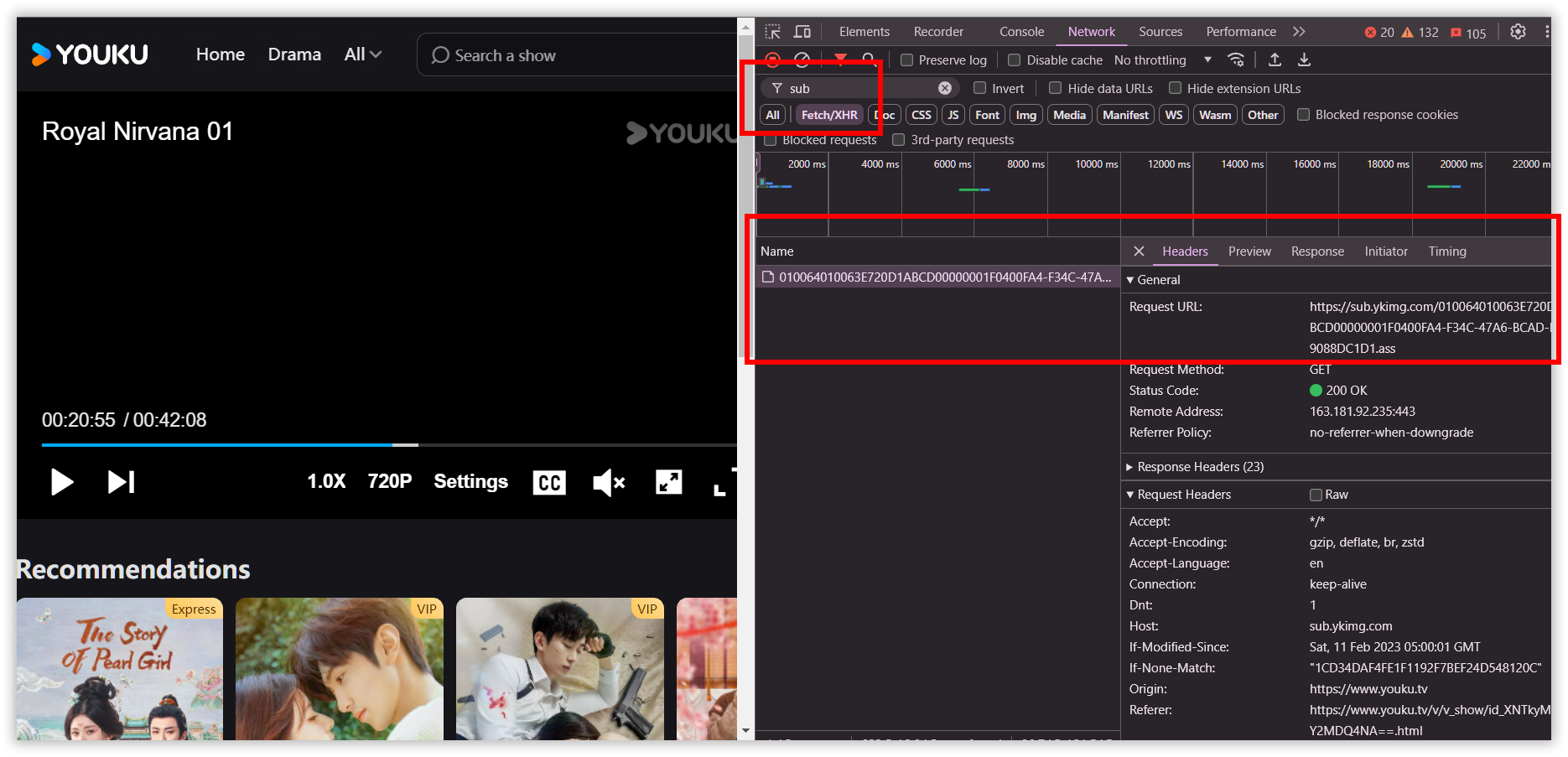Enable Raw request headers checkbox
This screenshot has height=757, width=1568.
point(1316,495)
